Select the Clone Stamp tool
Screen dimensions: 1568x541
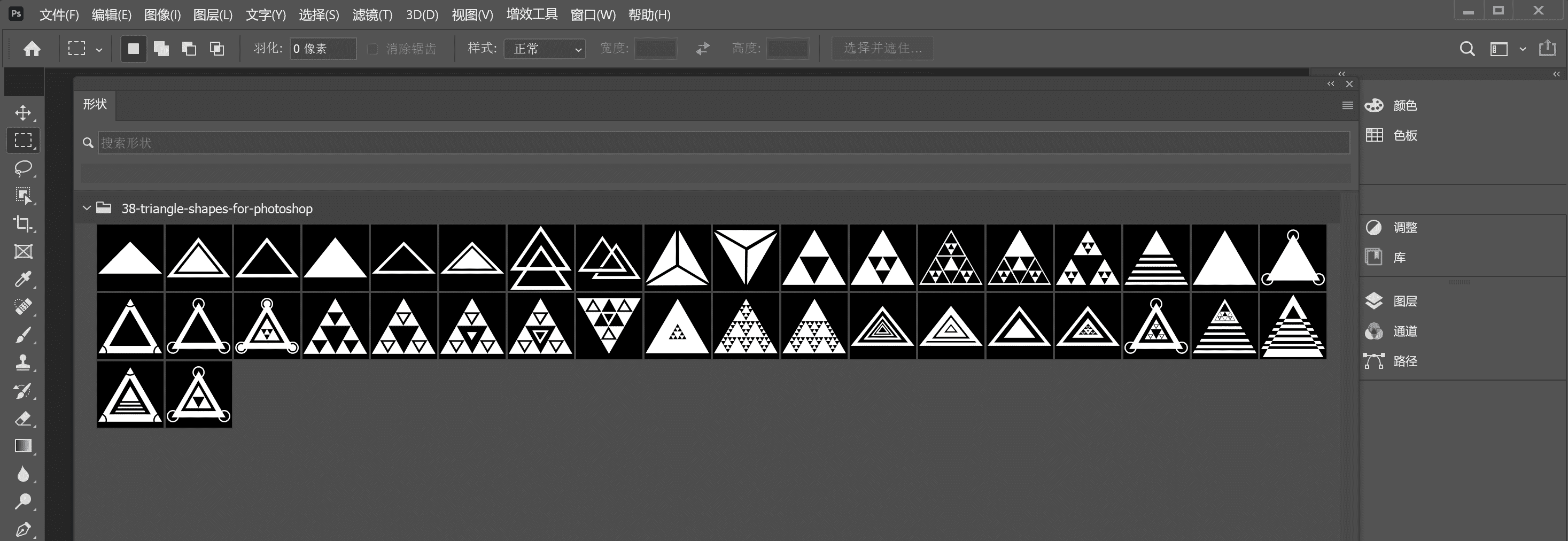pos(23,362)
